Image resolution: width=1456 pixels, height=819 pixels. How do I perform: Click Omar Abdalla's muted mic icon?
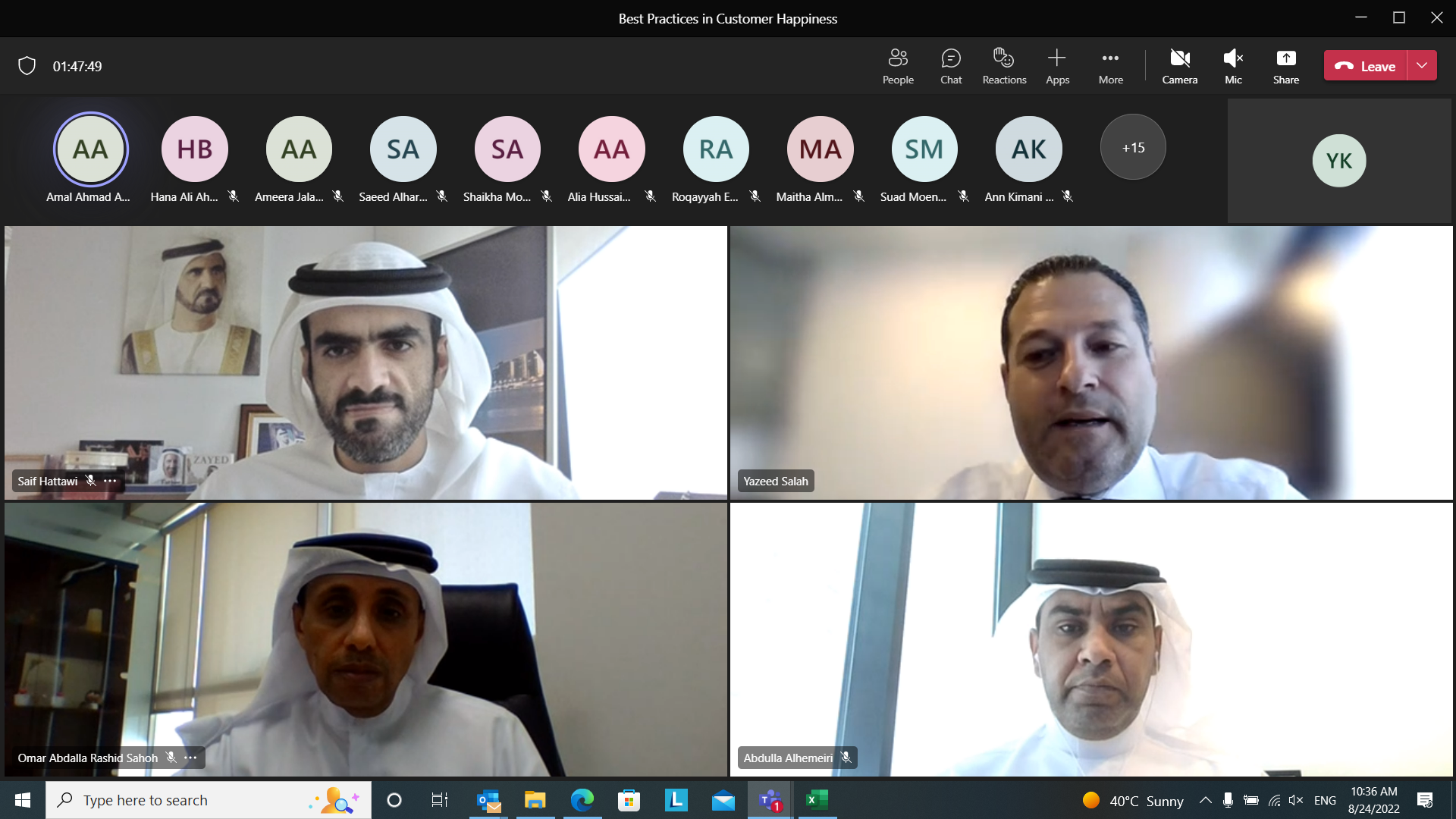tap(171, 758)
